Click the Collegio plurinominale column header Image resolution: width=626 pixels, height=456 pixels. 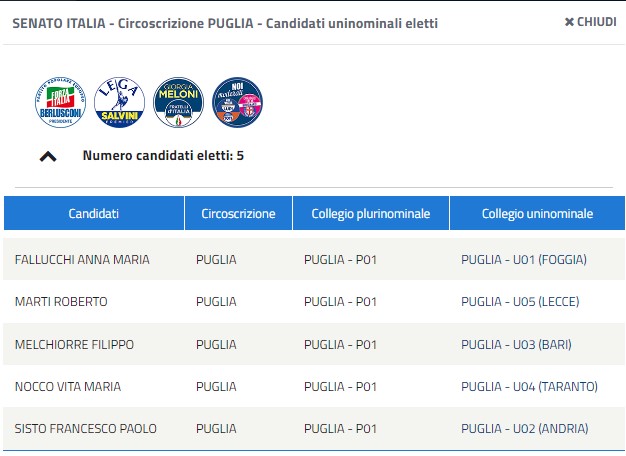click(371, 213)
